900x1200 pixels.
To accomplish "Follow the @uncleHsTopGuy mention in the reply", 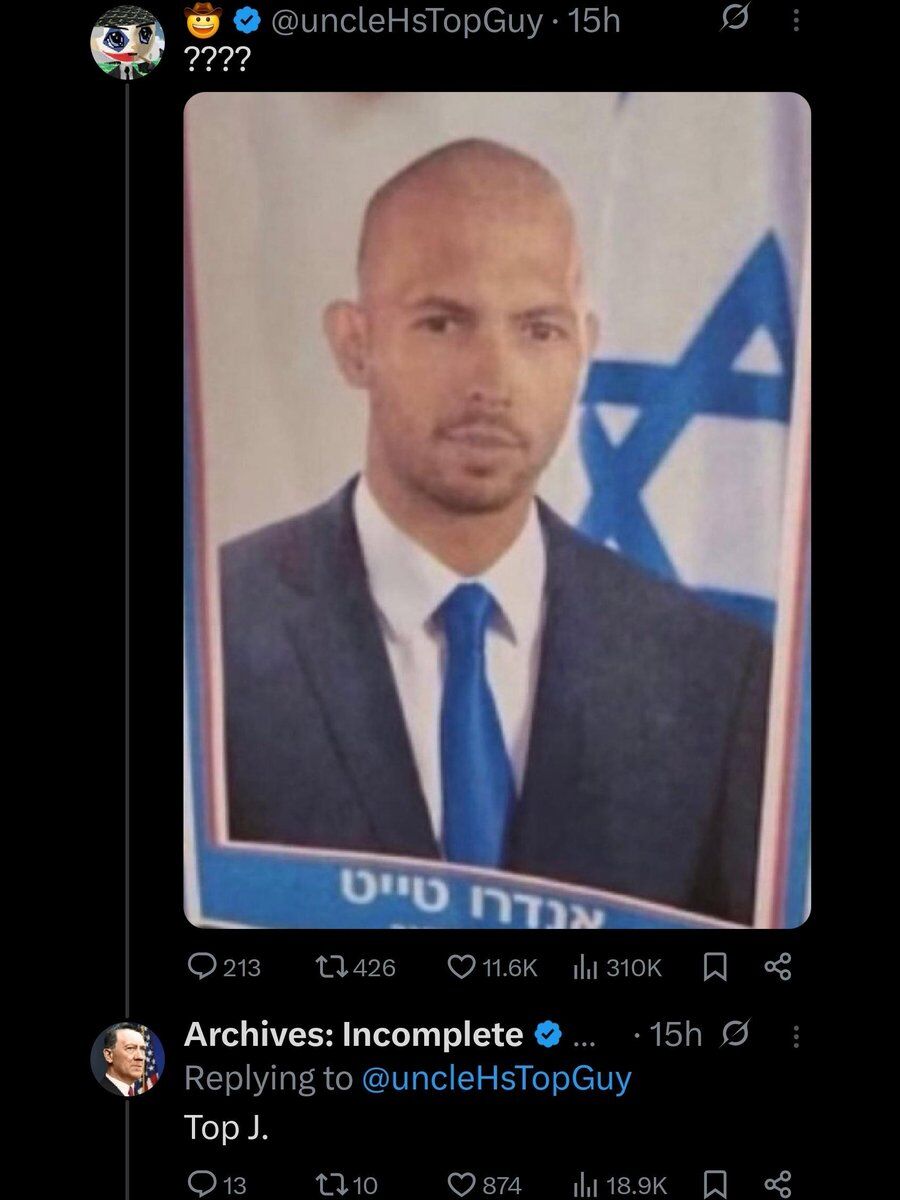I will (496, 1079).
